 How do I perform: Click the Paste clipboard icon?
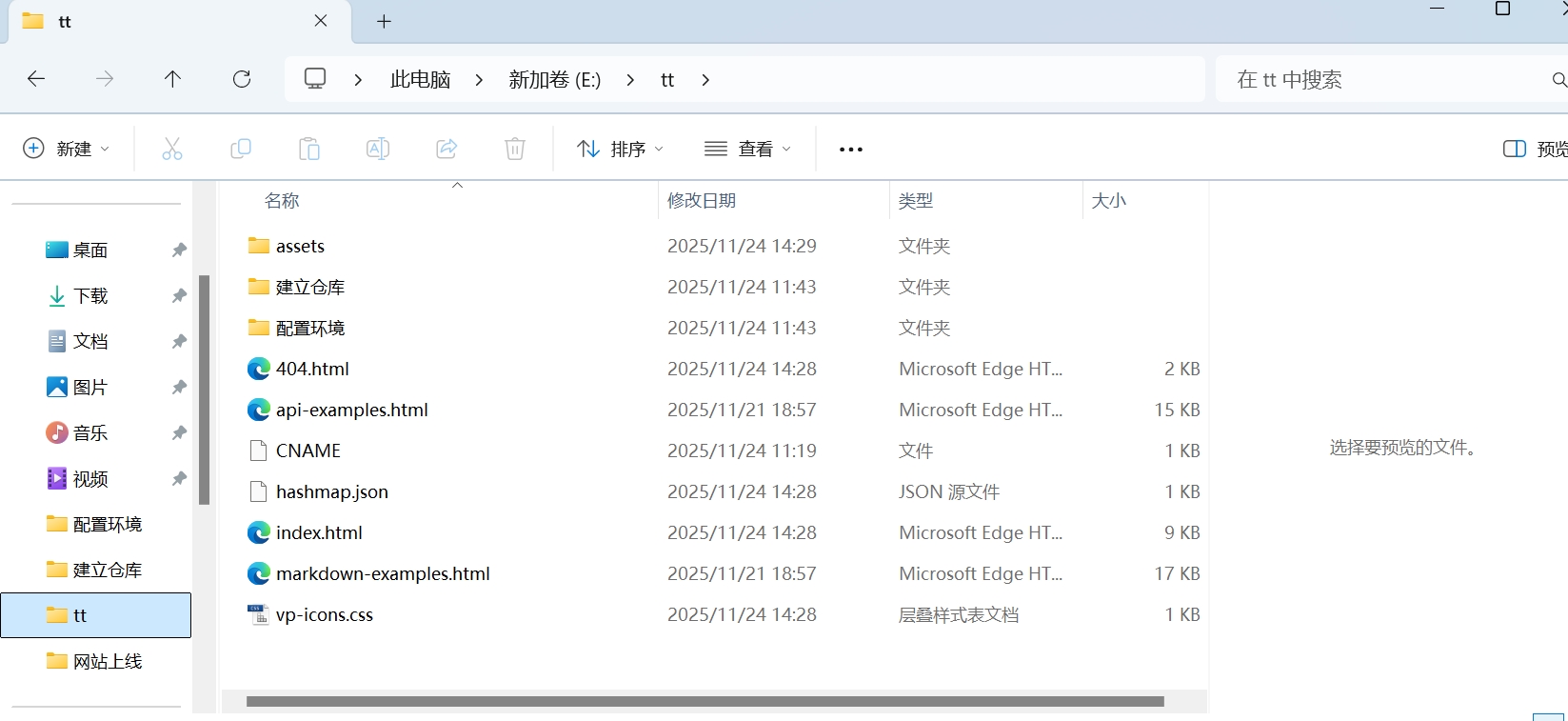point(309,149)
